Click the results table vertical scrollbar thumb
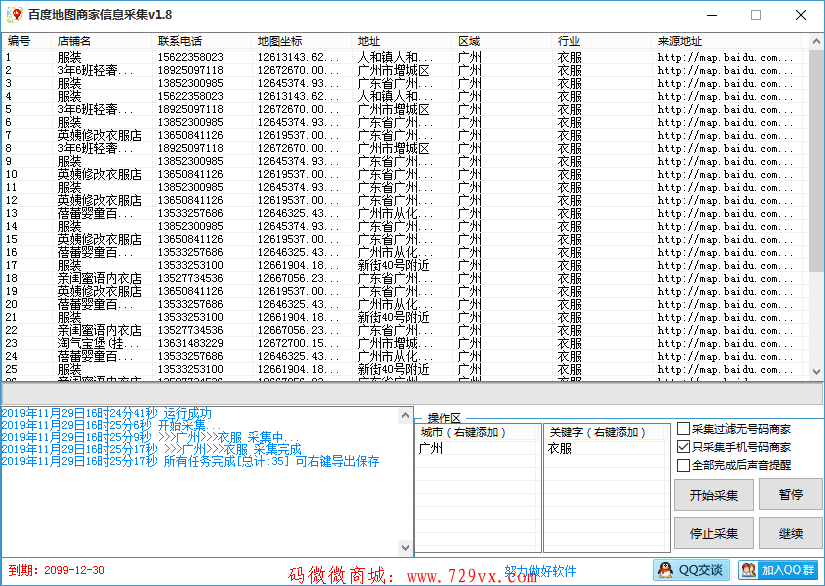The height and width of the screenshot is (586, 825). (x=816, y=160)
